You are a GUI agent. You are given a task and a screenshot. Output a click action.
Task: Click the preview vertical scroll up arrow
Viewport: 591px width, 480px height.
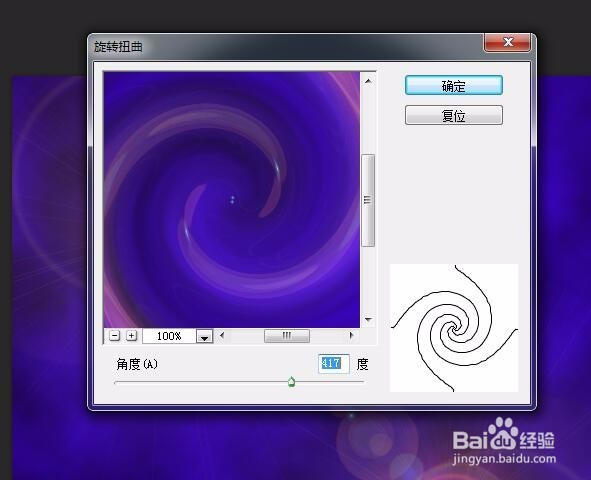pyautogui.click(x=368, y=81)
